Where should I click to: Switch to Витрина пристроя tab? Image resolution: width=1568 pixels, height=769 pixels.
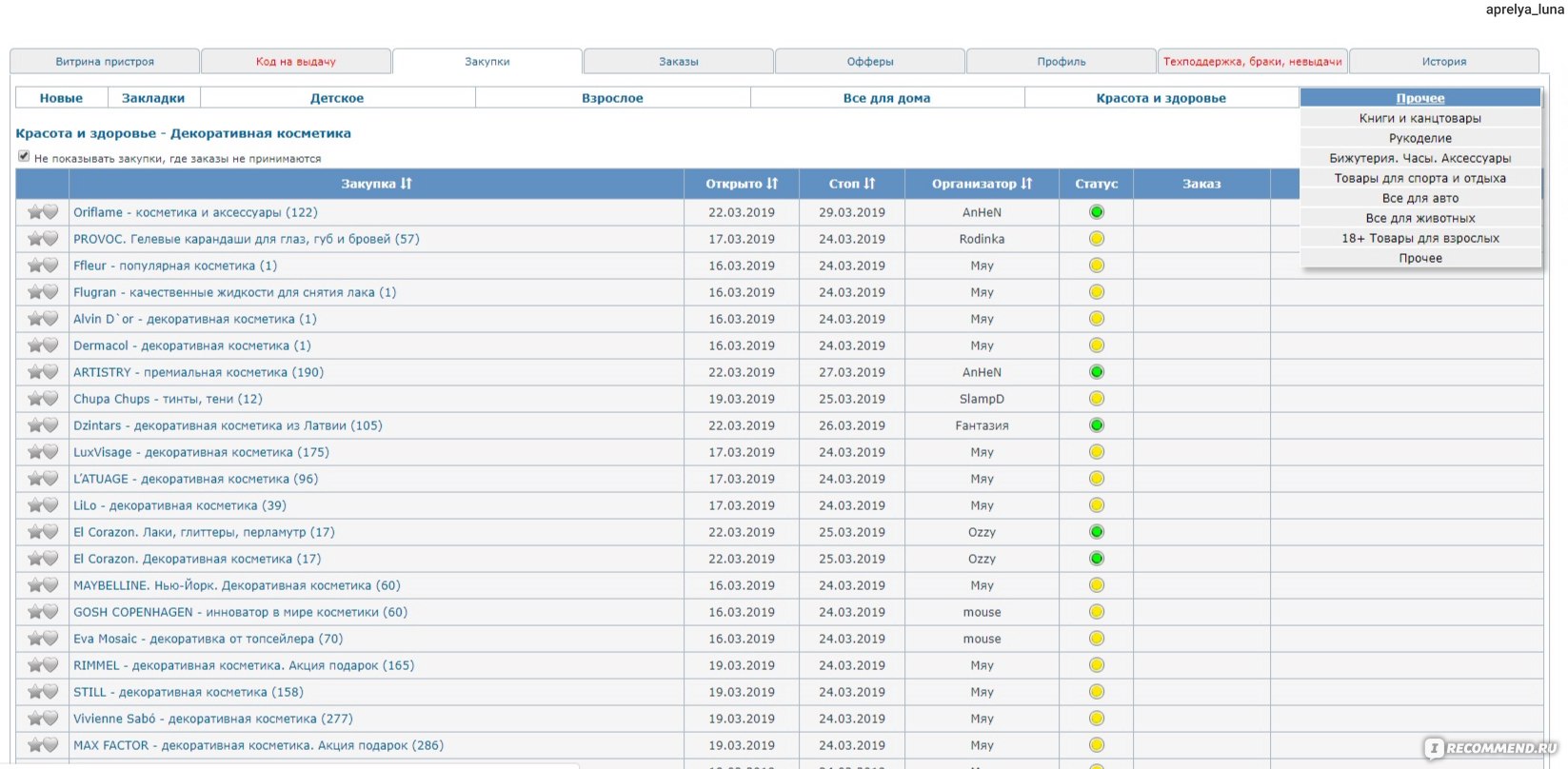(x=105, y=62)
